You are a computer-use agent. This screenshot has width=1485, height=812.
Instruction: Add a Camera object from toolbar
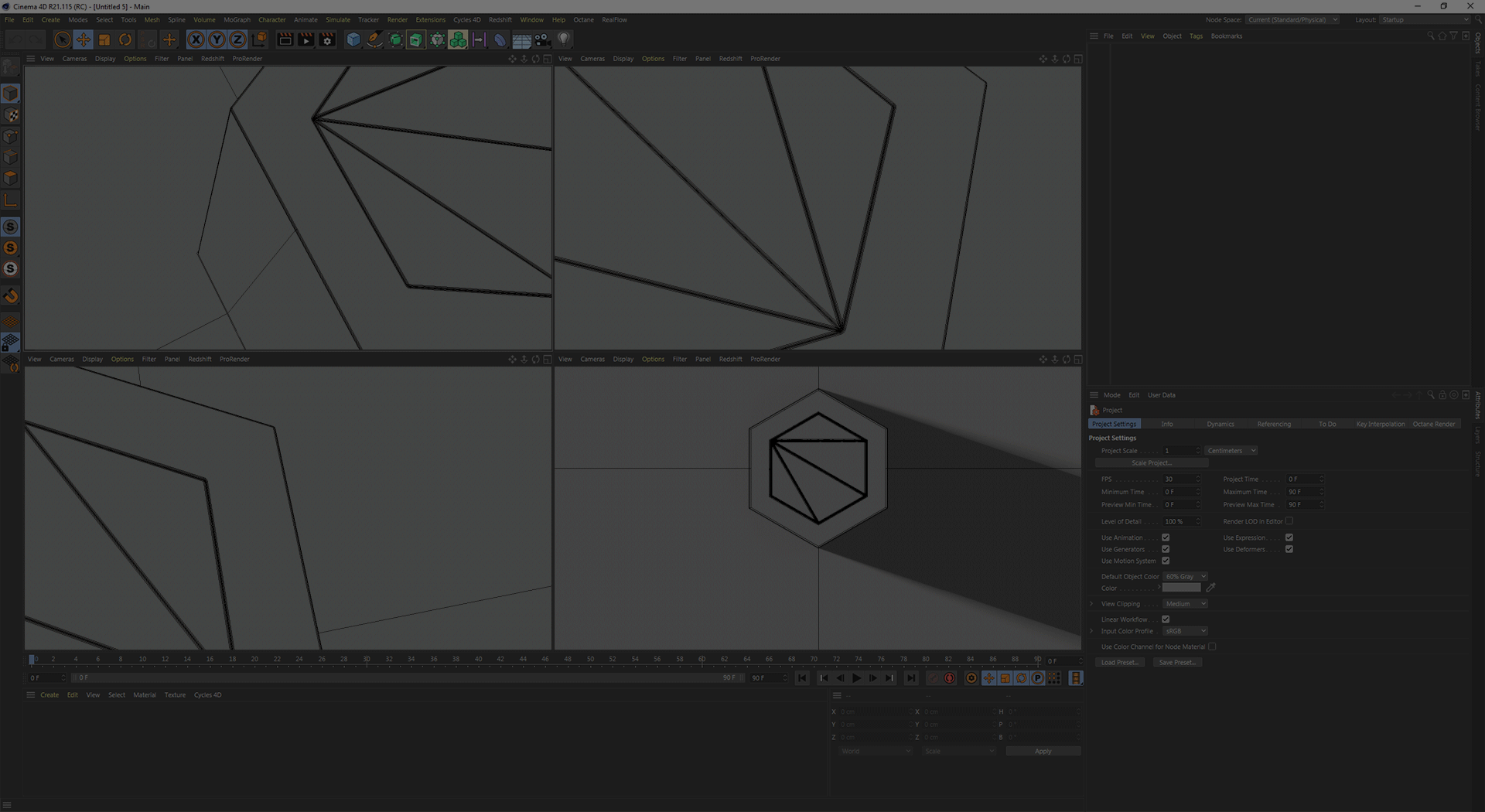(x=542, y=39)
